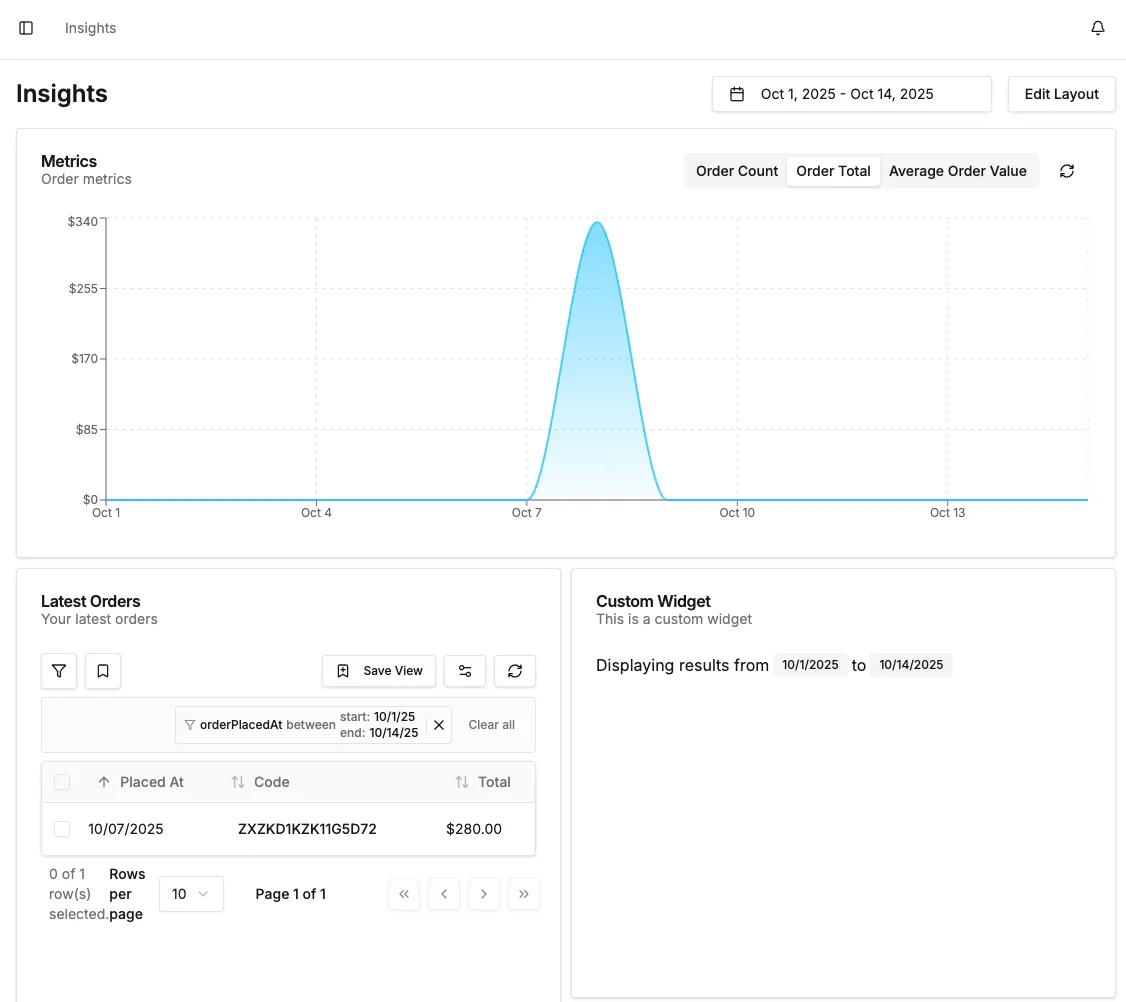Image resolution: width=1126 pixels, height=1002 pixels.
Task: Open order code ZXZKD1KZK11G5D72
Action: [307, 829]
